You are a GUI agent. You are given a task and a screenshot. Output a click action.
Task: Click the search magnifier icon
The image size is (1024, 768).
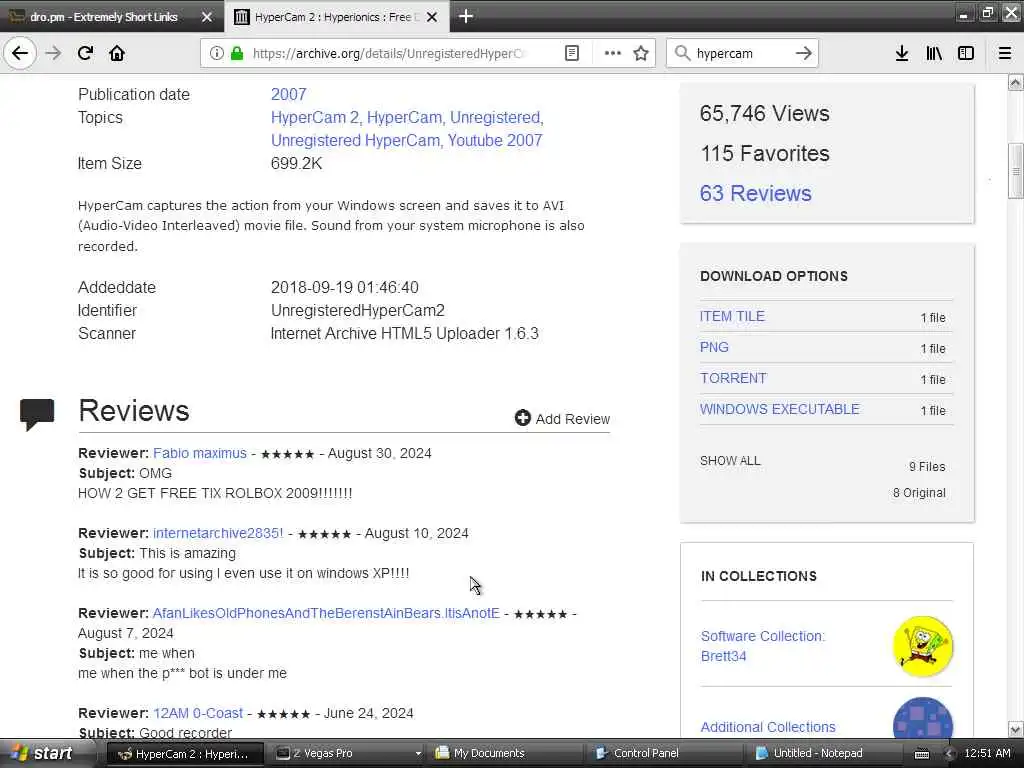(x=682, y=54)
